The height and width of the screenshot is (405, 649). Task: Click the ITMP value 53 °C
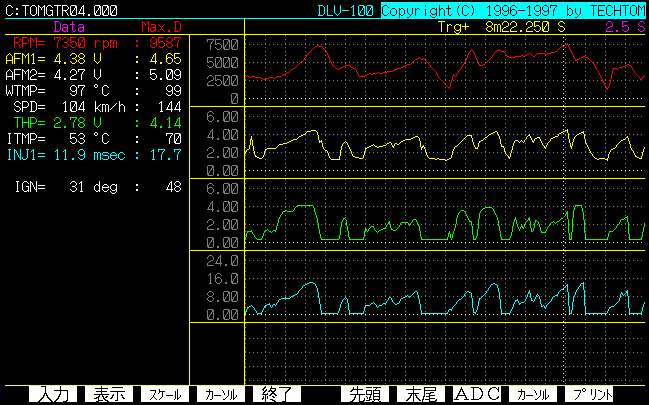click(90, 139)
